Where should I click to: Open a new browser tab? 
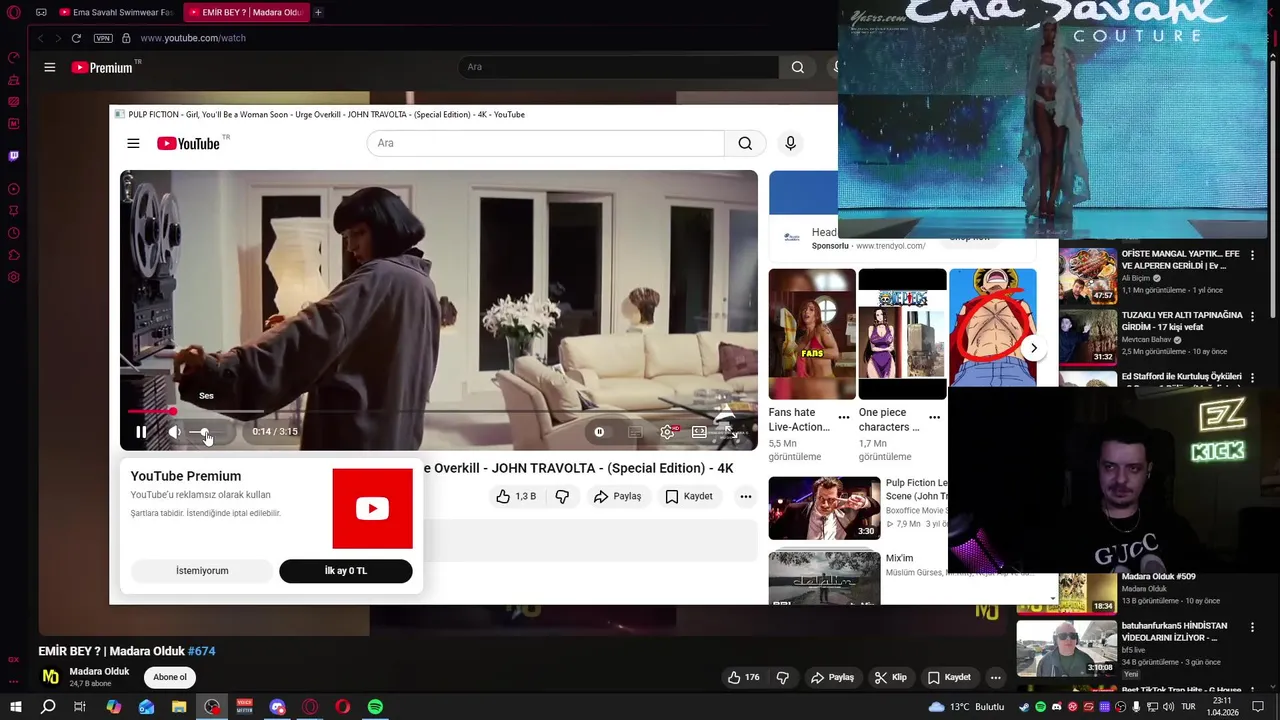pyautogui.click(x=318, y=12)
